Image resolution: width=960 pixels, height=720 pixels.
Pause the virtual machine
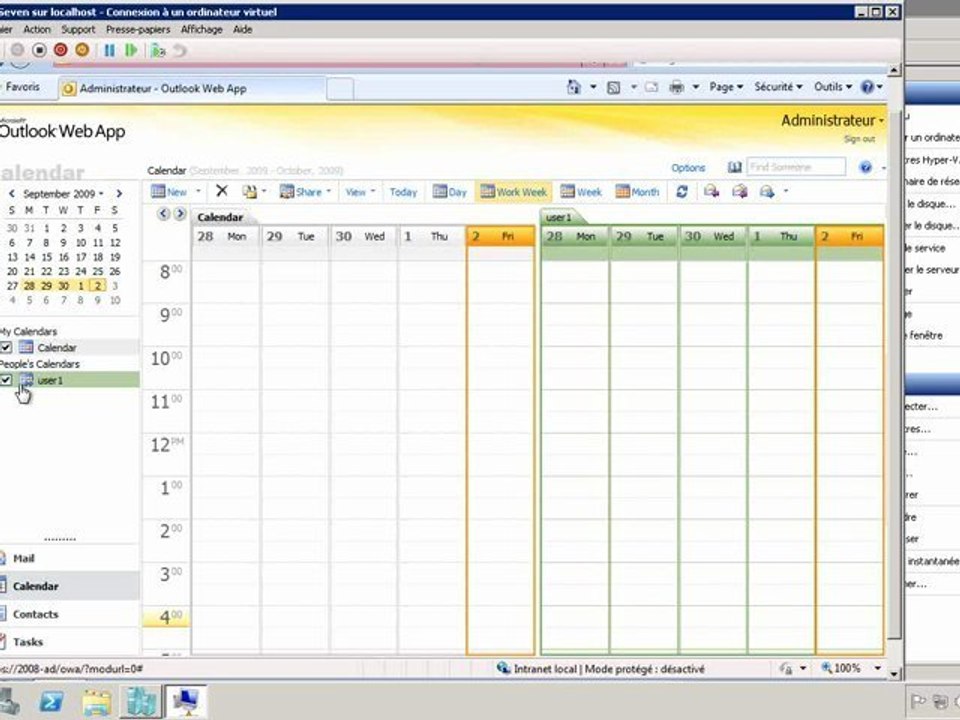click(110, 50)
